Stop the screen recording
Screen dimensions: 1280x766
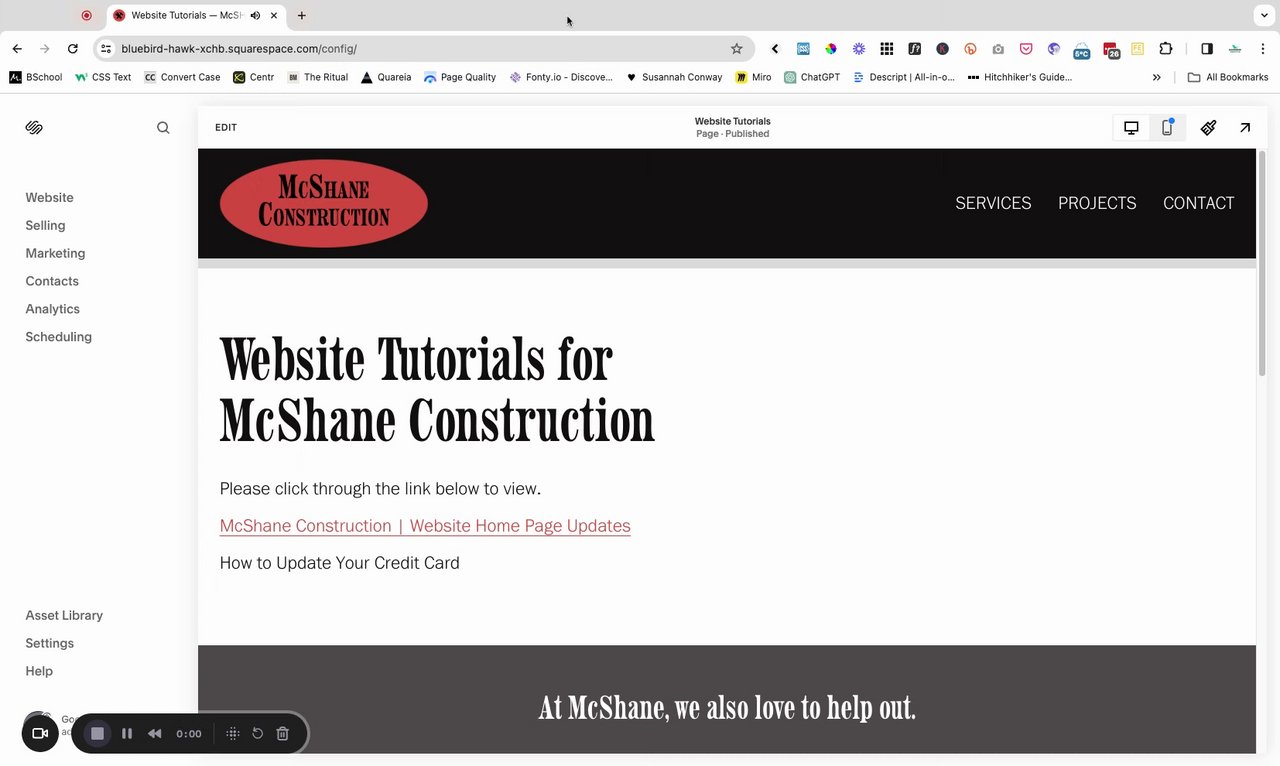pos(97,733)
